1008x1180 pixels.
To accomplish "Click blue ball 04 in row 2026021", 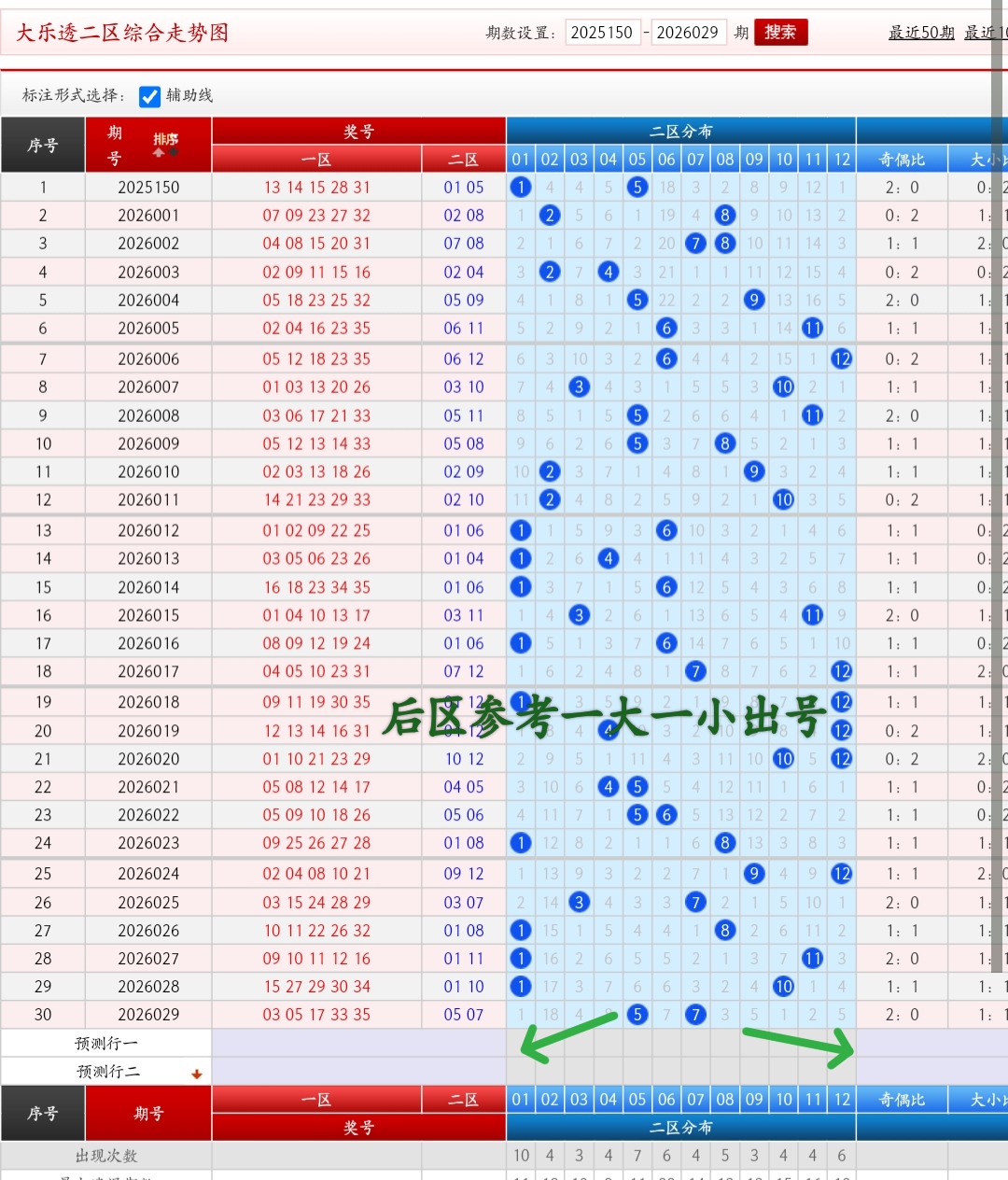I will 609,787.
